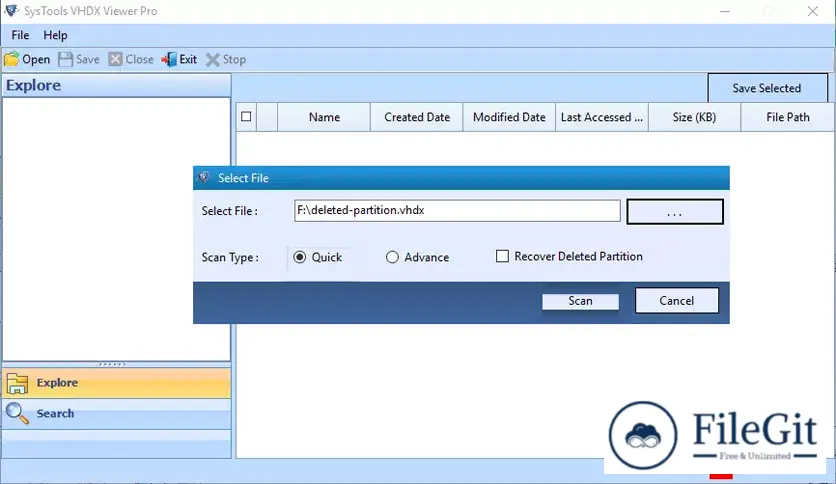Click the Close toolbar icon
The image size is (836, 484).
point(115,59)
